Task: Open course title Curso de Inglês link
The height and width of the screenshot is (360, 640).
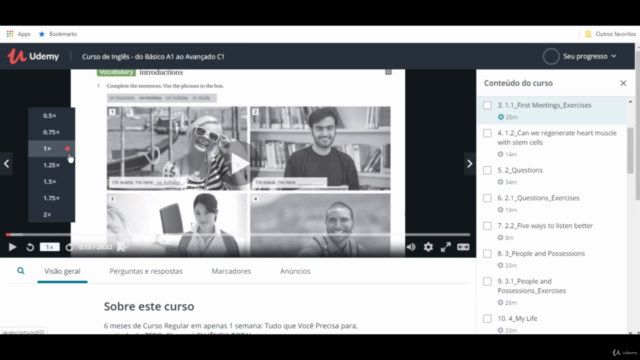Action: 153,56
